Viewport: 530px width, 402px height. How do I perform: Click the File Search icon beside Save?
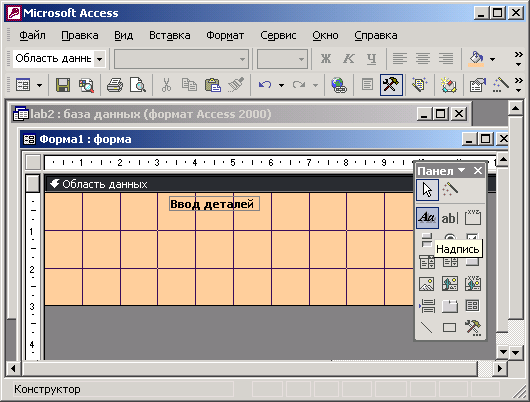click(x=87, y=85)
